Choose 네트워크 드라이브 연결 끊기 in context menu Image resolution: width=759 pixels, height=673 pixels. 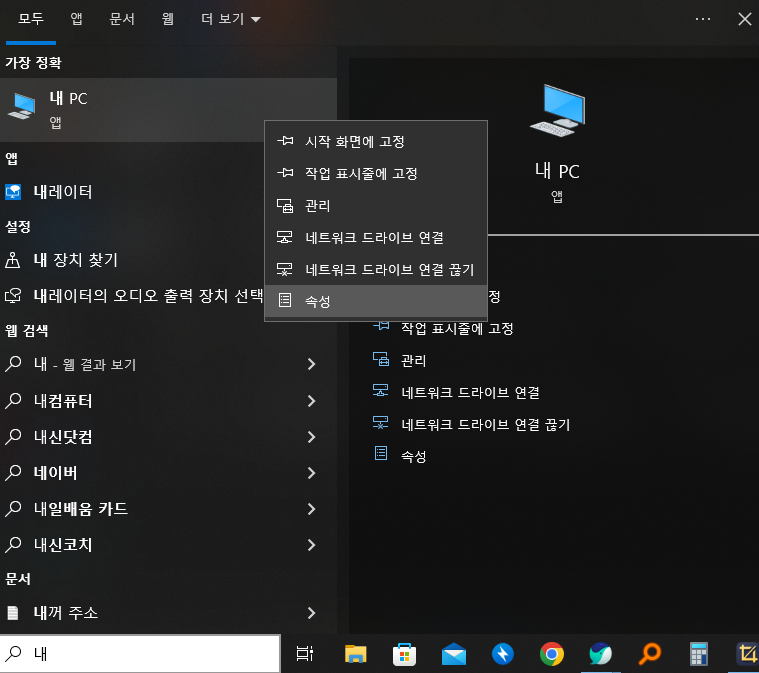point(376,269)
